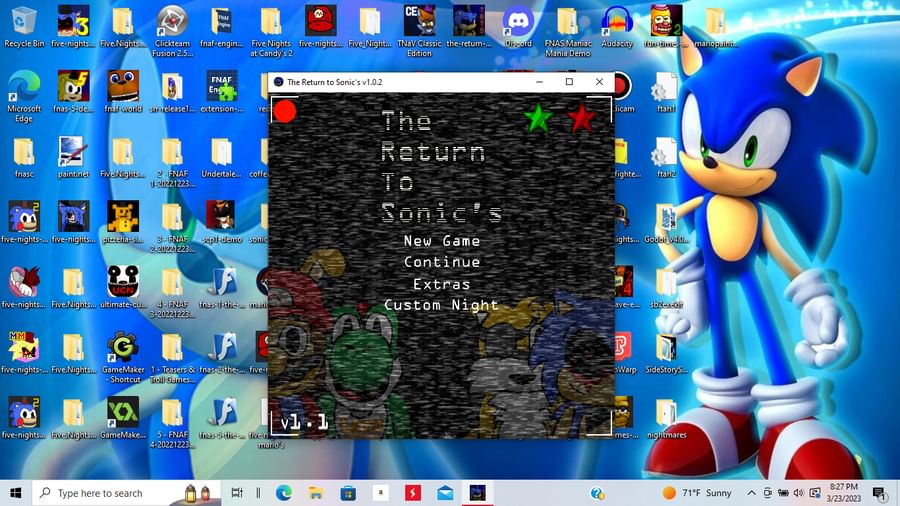Expand hidden system tray icons chevron
The height and width of the screenshot is (506, 900).
(x=751, y=493)
